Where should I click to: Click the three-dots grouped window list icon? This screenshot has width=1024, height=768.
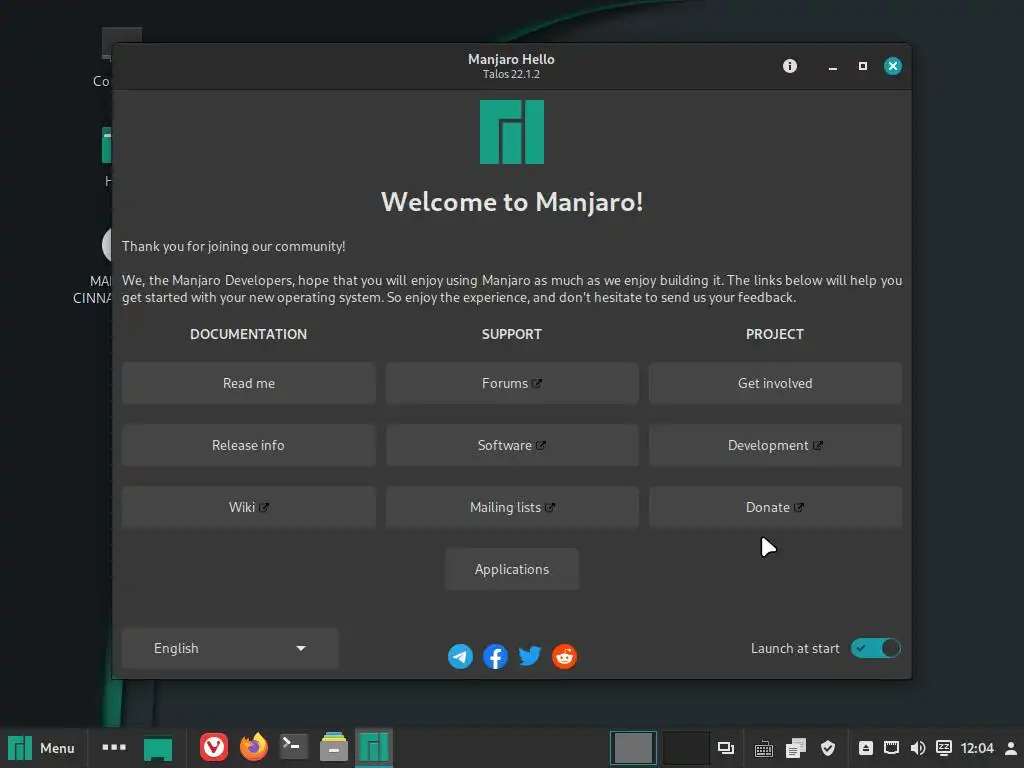114,747
